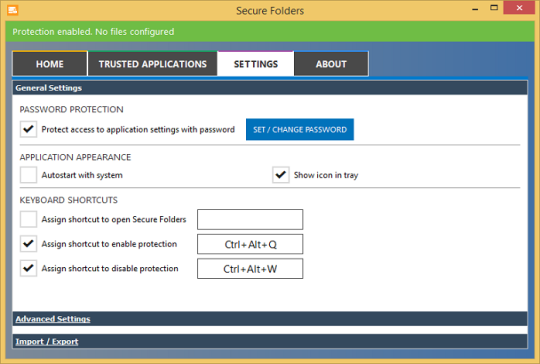This screenshot has height=364, width=540.
Task: Uncheck shortcut to enable protection
Action: 28,244
